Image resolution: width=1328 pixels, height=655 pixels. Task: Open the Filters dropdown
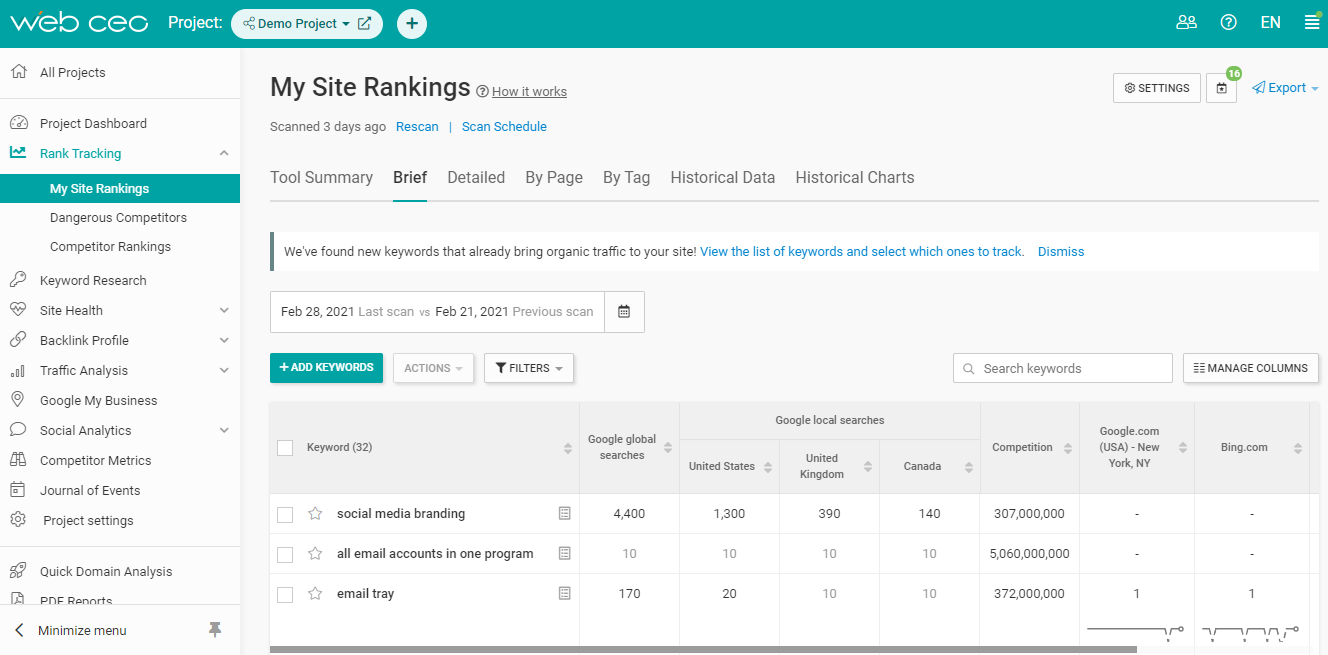528,367
